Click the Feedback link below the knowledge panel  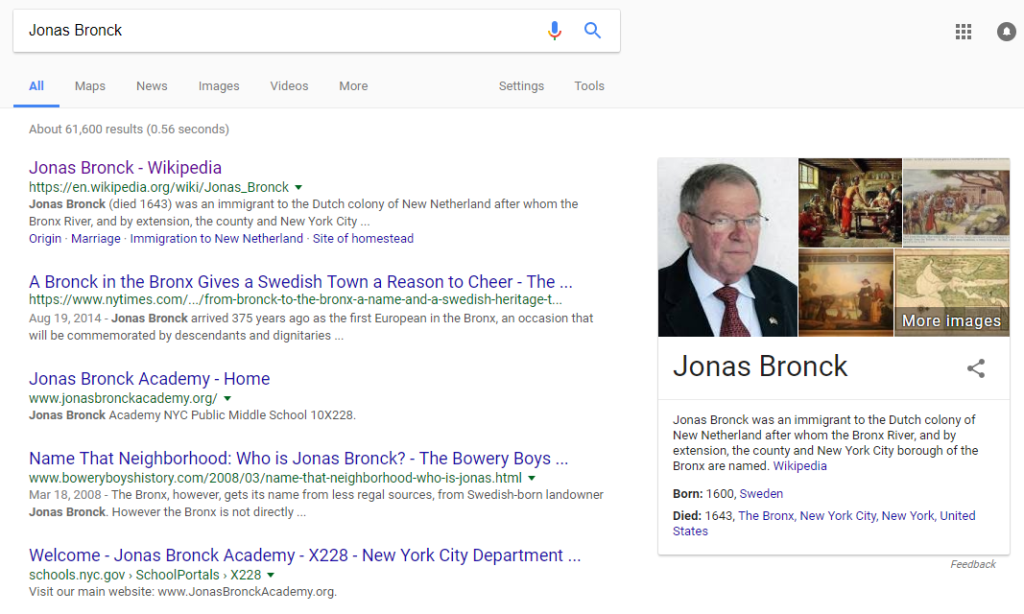[x=973, y=565]
